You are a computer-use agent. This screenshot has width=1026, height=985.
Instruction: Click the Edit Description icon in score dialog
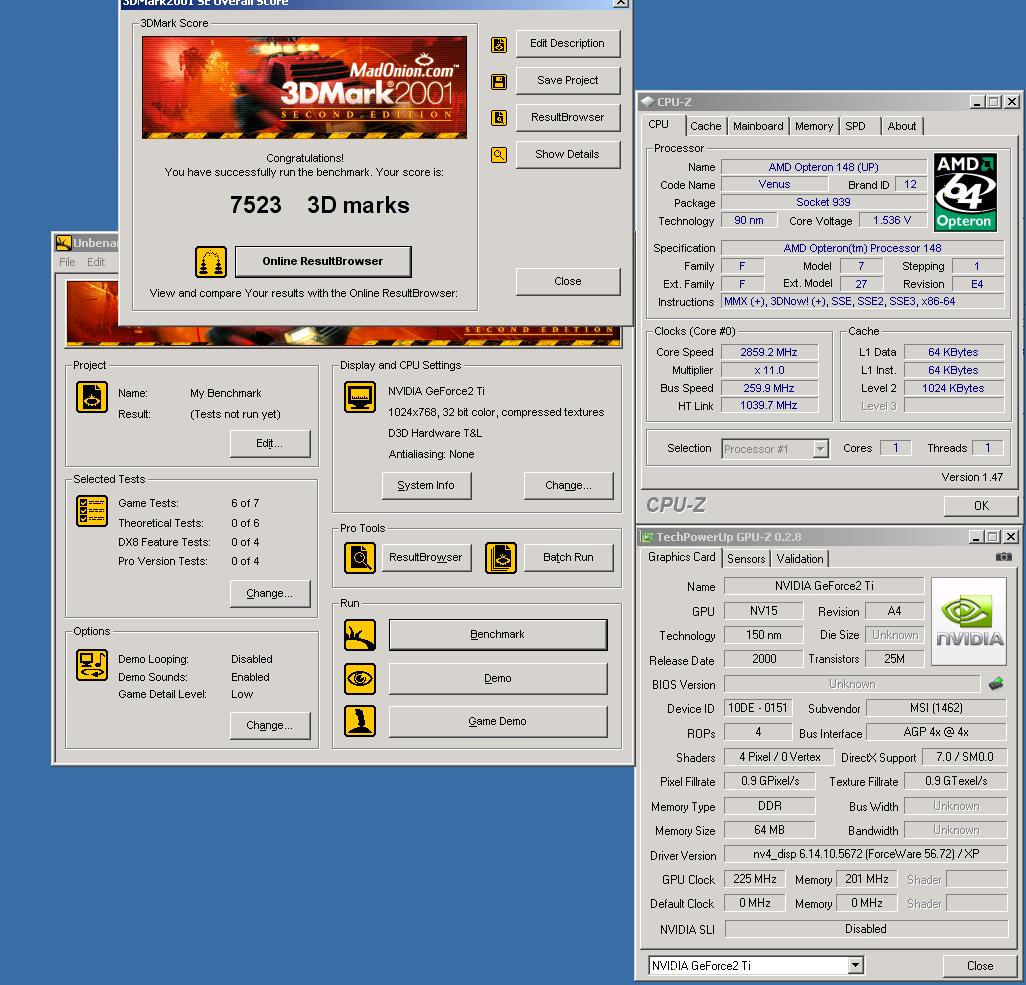tap(499, 45)
